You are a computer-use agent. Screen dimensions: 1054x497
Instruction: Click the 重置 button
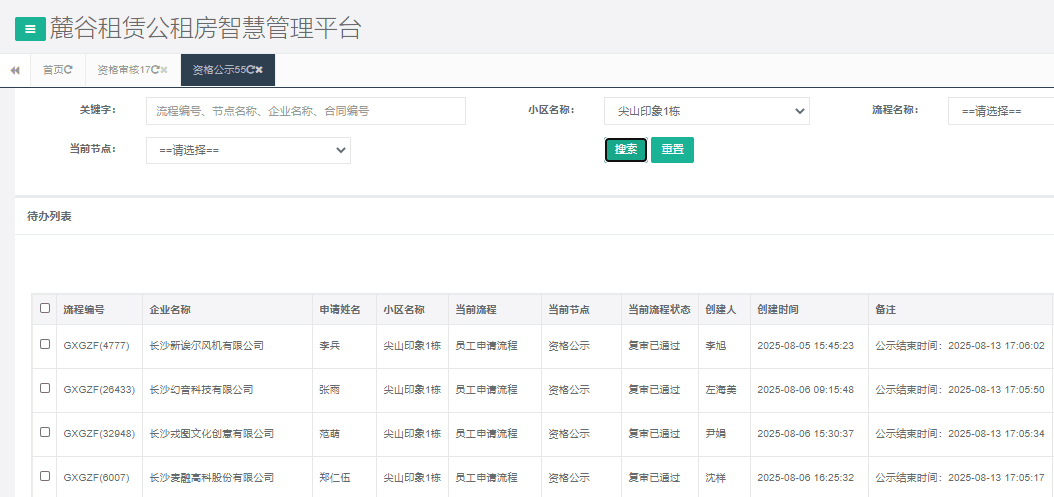[x=672, y=149]
